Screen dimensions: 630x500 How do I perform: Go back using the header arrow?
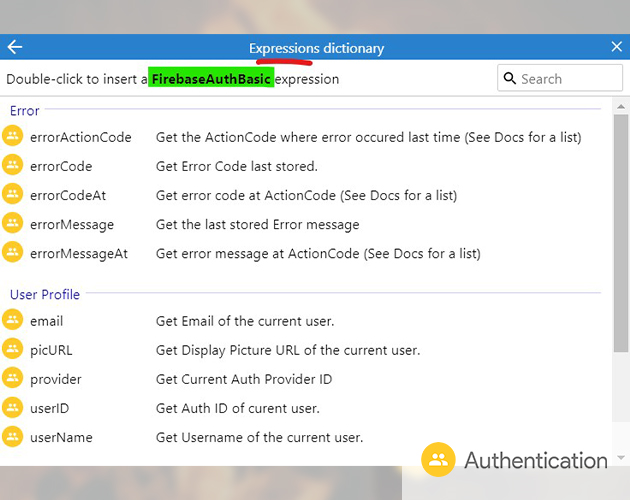tap(14, 47)
